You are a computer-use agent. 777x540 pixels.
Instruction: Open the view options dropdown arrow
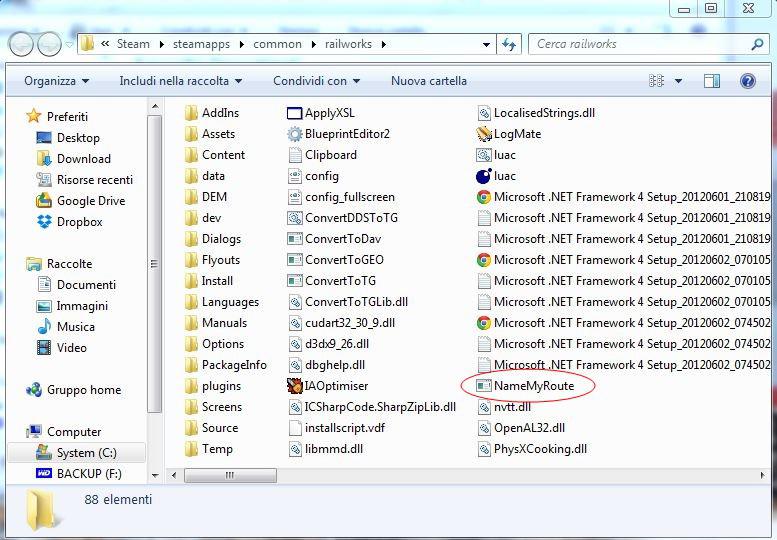point(678,81)
